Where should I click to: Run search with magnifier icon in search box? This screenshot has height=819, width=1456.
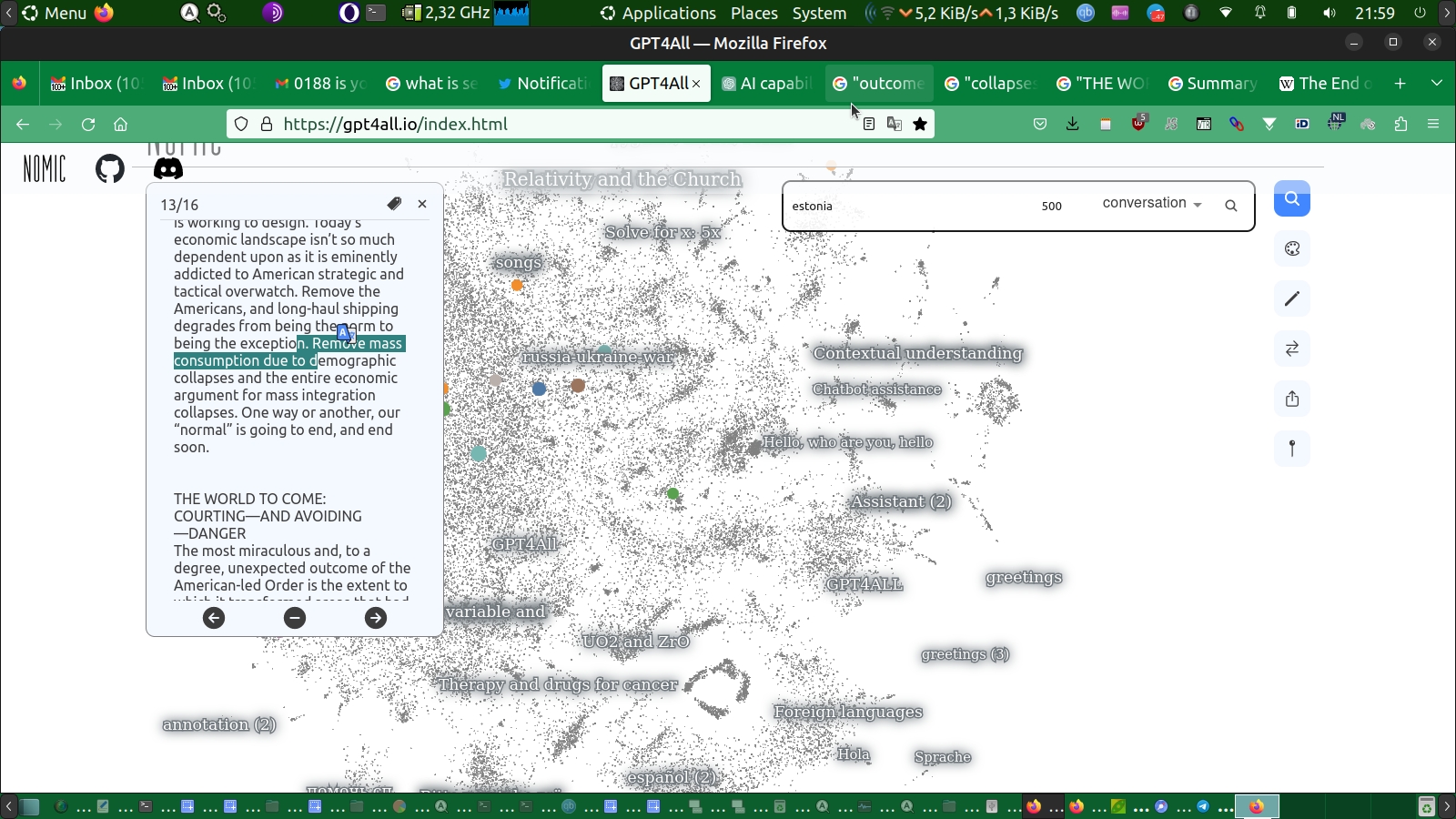[x=1231, y=206]
